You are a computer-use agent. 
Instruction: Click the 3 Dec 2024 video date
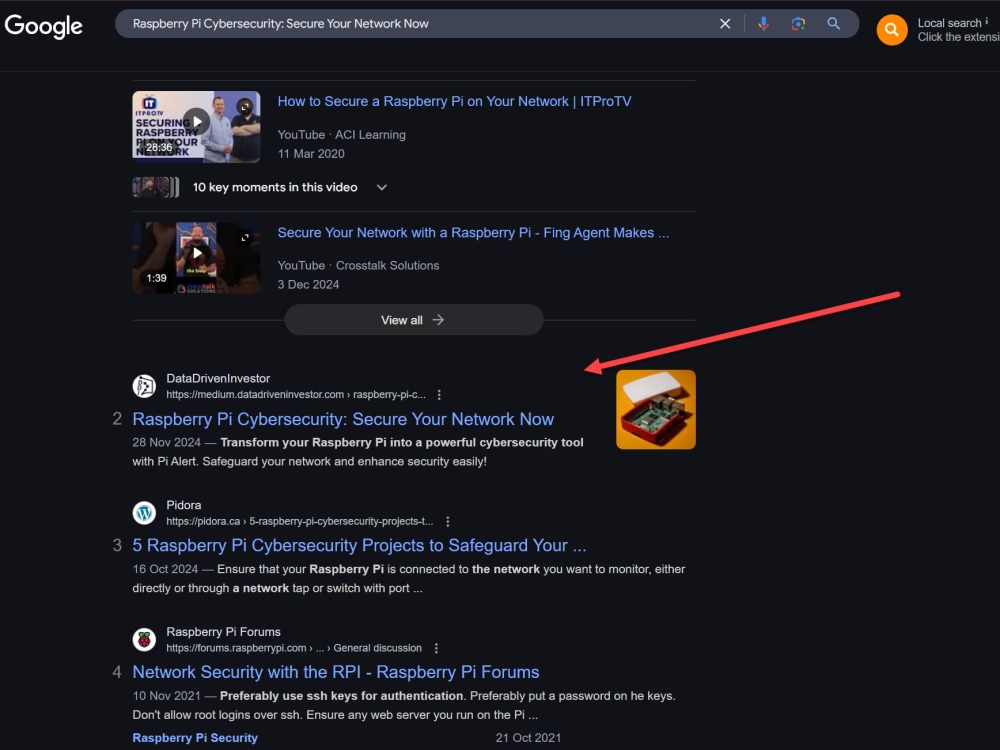308,284
